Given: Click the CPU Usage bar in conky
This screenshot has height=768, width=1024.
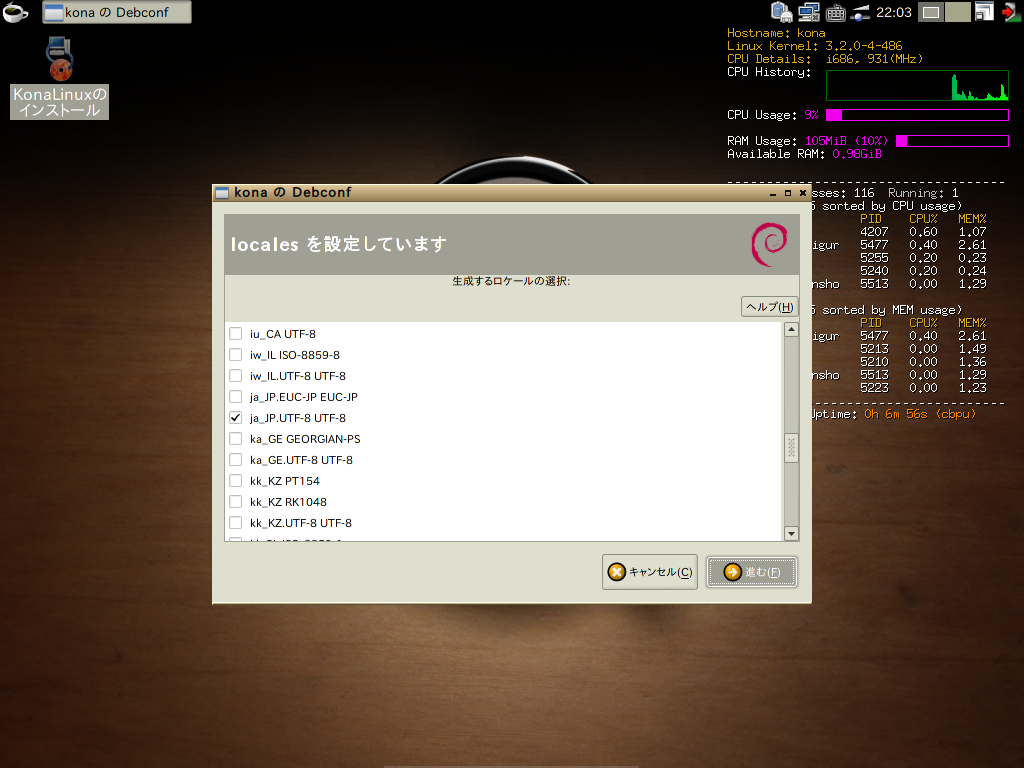Looking at the screenshot, I should pos(917,115).
